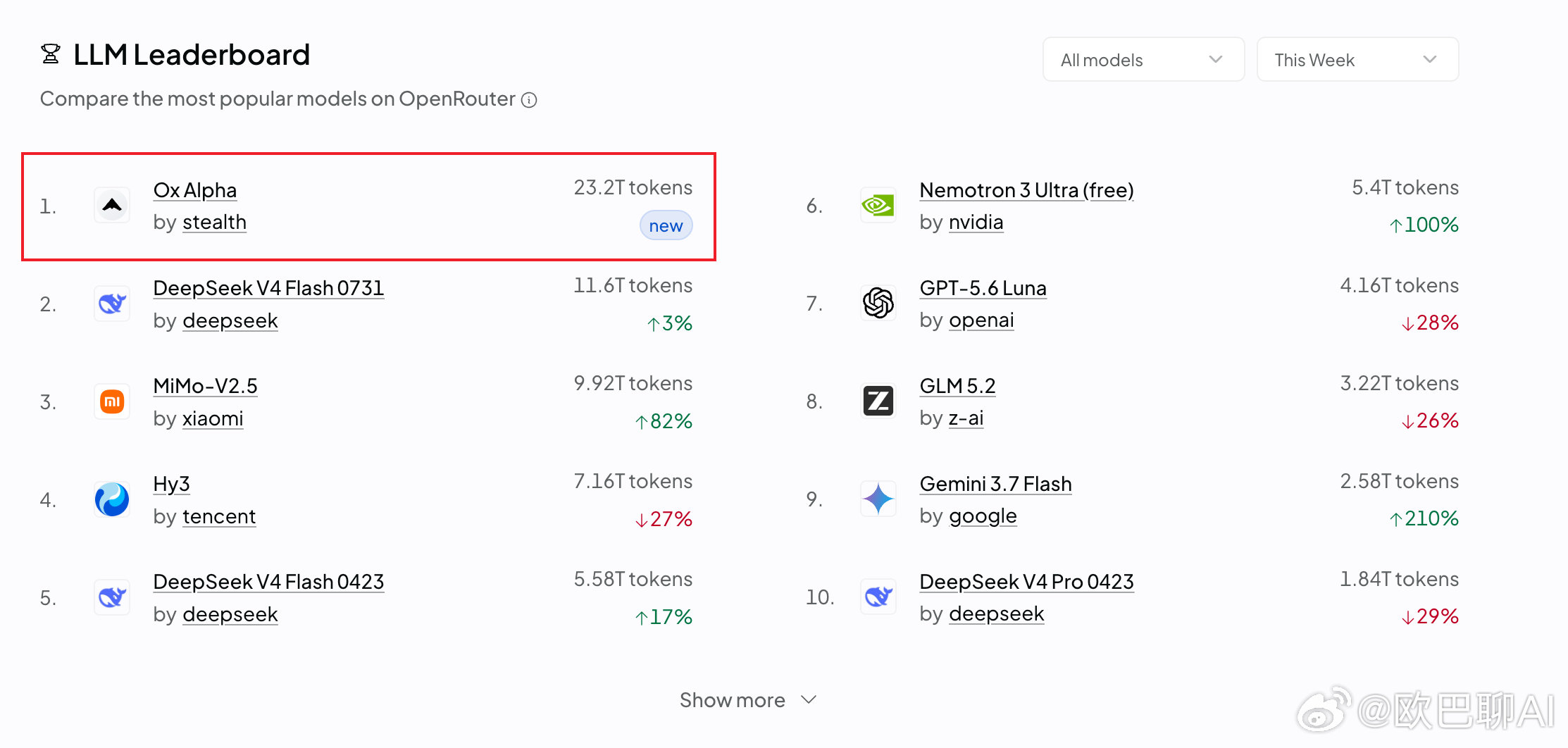Screen dimensions: 1568x748
Task: Click the OpenAI GPT-5.6 Luna logo icon
Action: [x=878, y=304]
